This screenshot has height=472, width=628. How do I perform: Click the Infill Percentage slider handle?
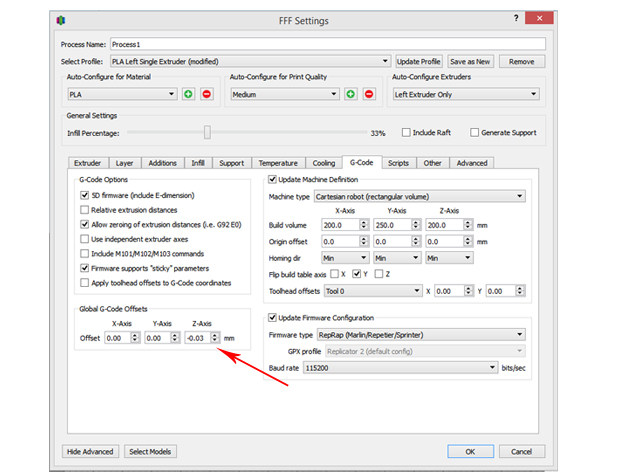point(207,132)
